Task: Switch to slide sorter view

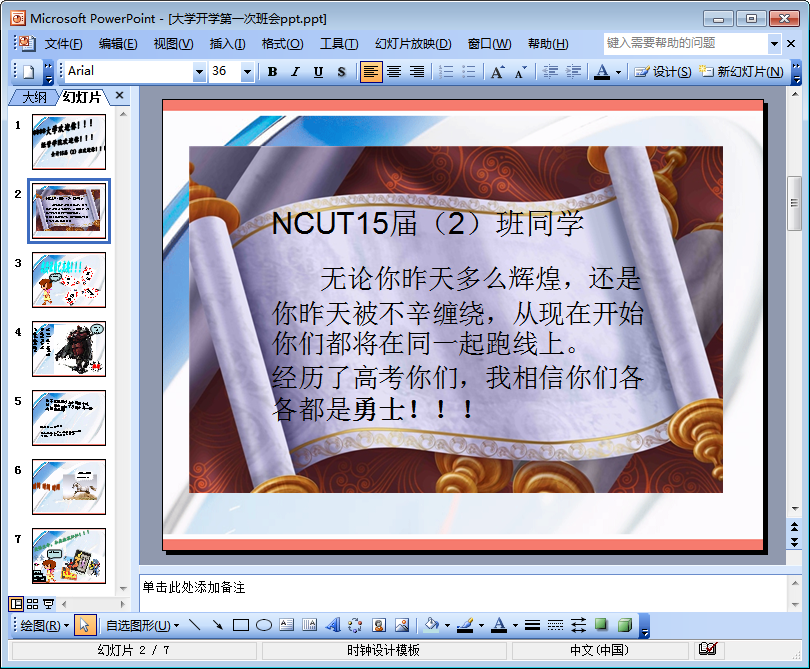Action: pos(32,604)
